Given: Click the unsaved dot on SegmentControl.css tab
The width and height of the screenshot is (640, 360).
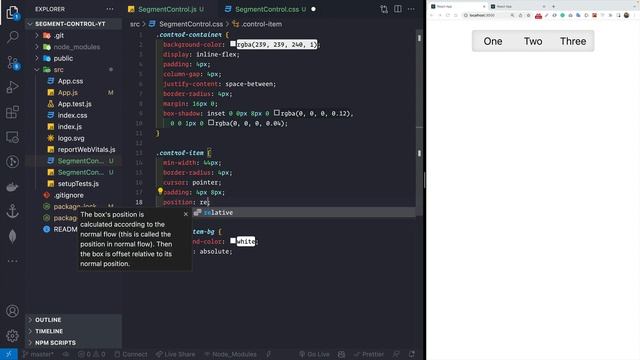Looking at the screenshot, I should (313, 9).
